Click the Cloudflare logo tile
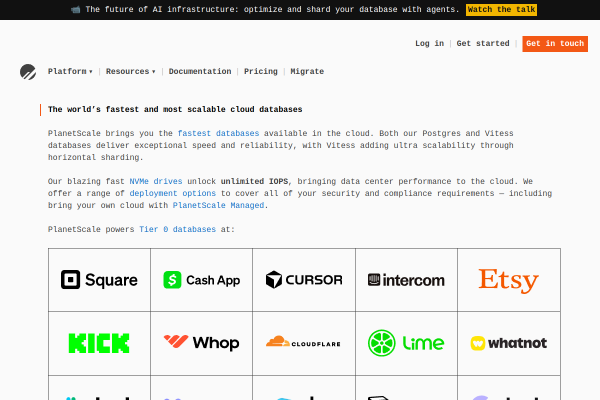Image resolution: width=600 pixels, height=400 pixels. tap(304, 343)
